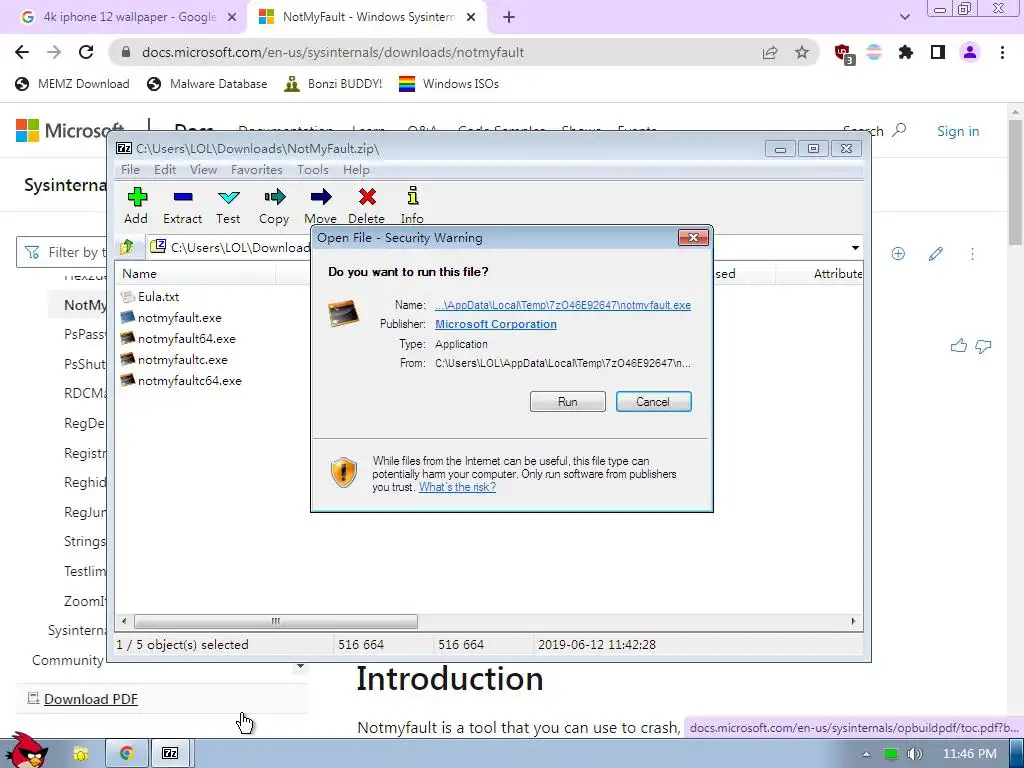
Task: Open the Chrome extensions puzzle icon
Action: pyautogui.click(x=906, y=52)
